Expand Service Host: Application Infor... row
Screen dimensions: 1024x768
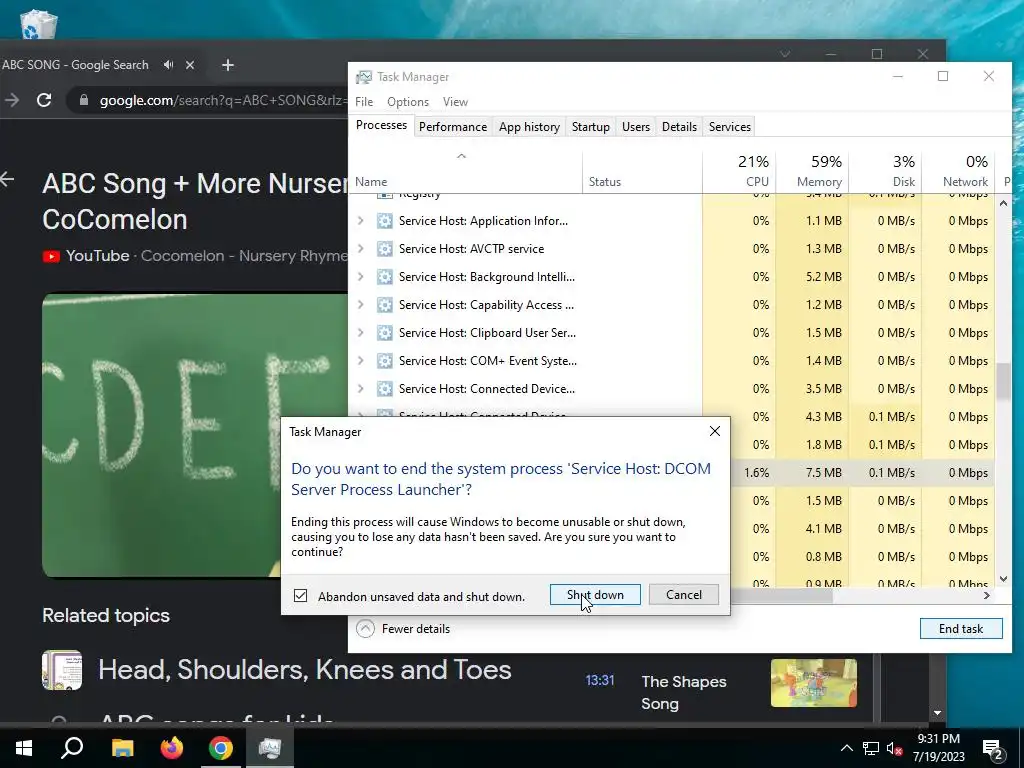[360, 221]
